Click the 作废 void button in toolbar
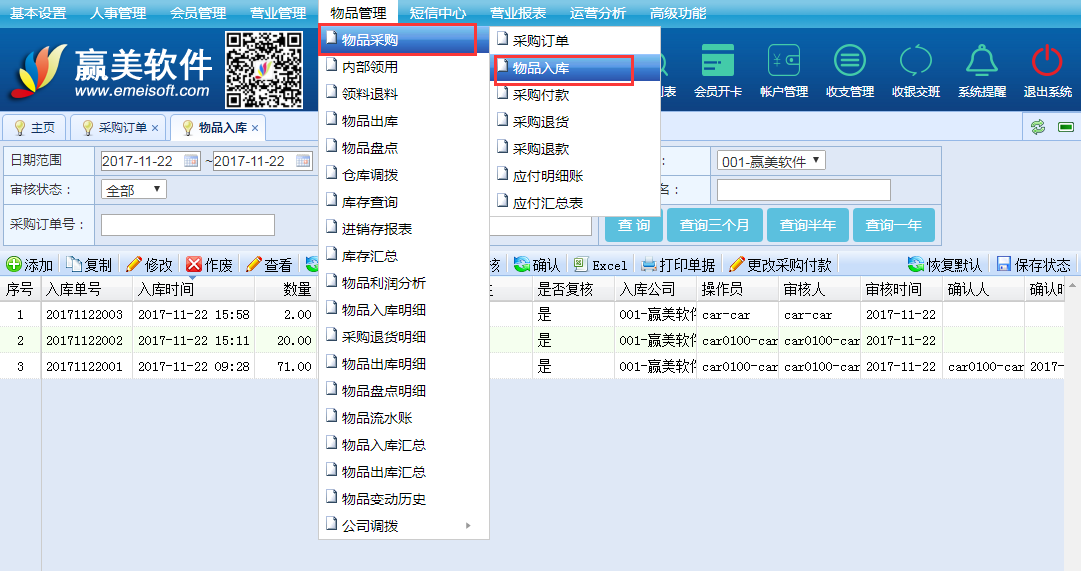The image size is (1081, 571). click(x=210, y=265)
